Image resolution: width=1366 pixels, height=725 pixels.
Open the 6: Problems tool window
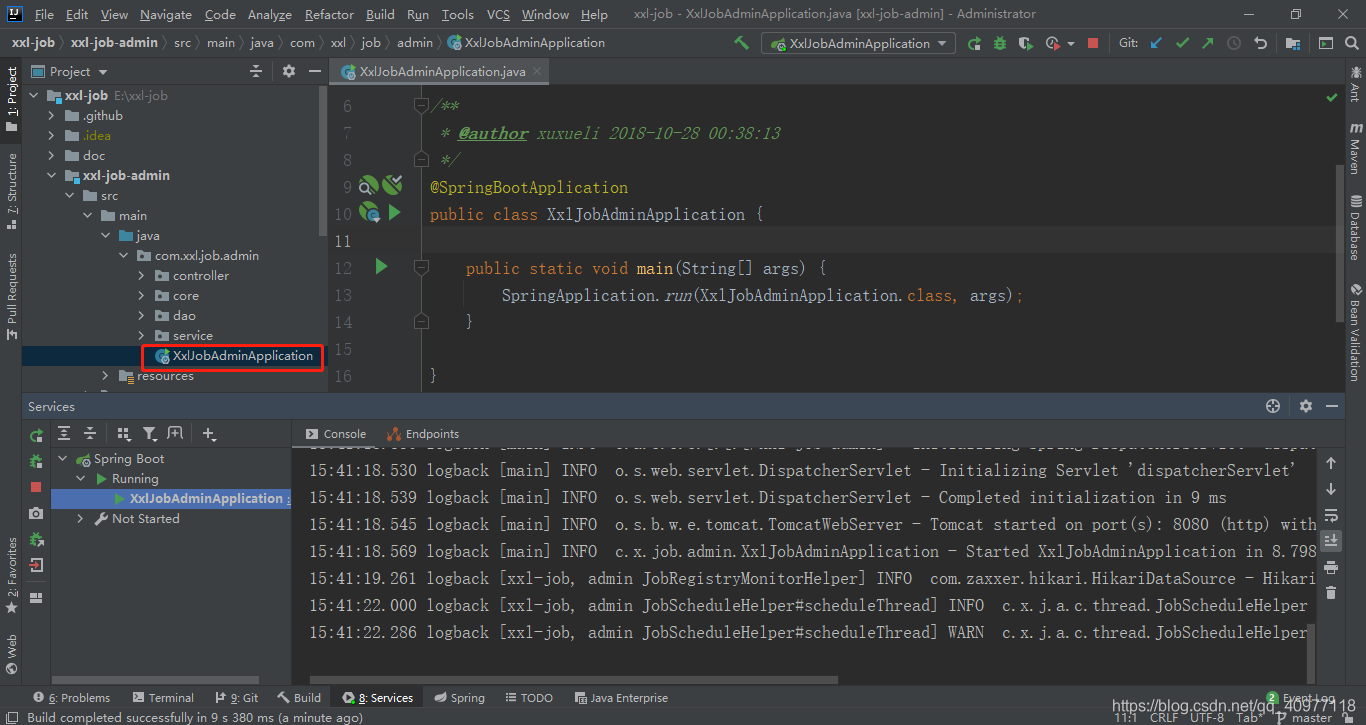(71, 698)
